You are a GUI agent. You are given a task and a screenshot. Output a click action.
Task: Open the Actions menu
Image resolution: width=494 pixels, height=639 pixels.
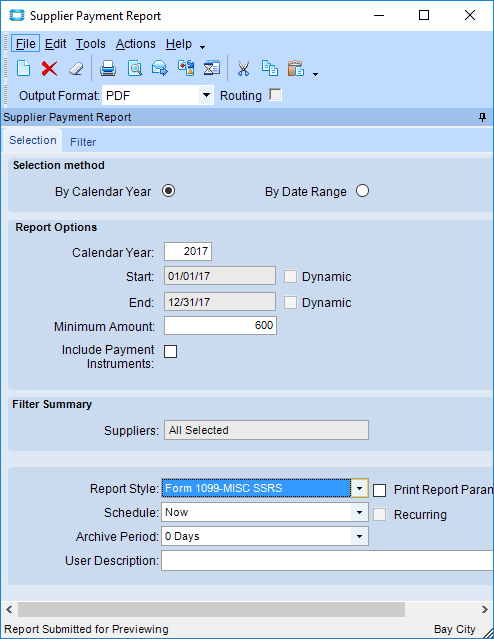point(136,44)
